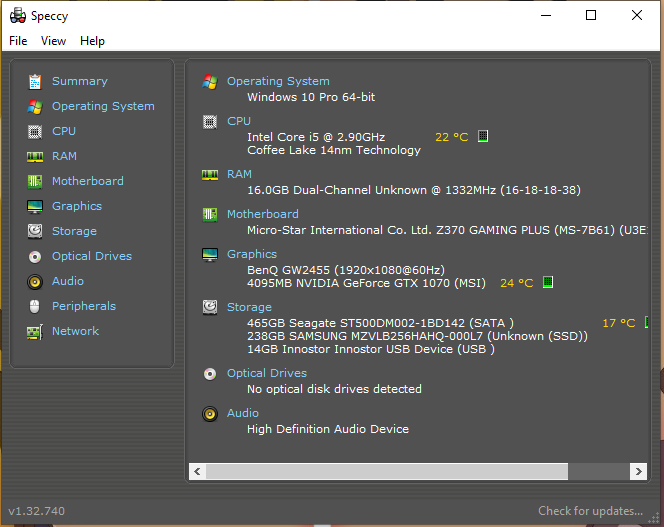
Task: Click the CPU chip icon in sidebar
Action: 35,132
